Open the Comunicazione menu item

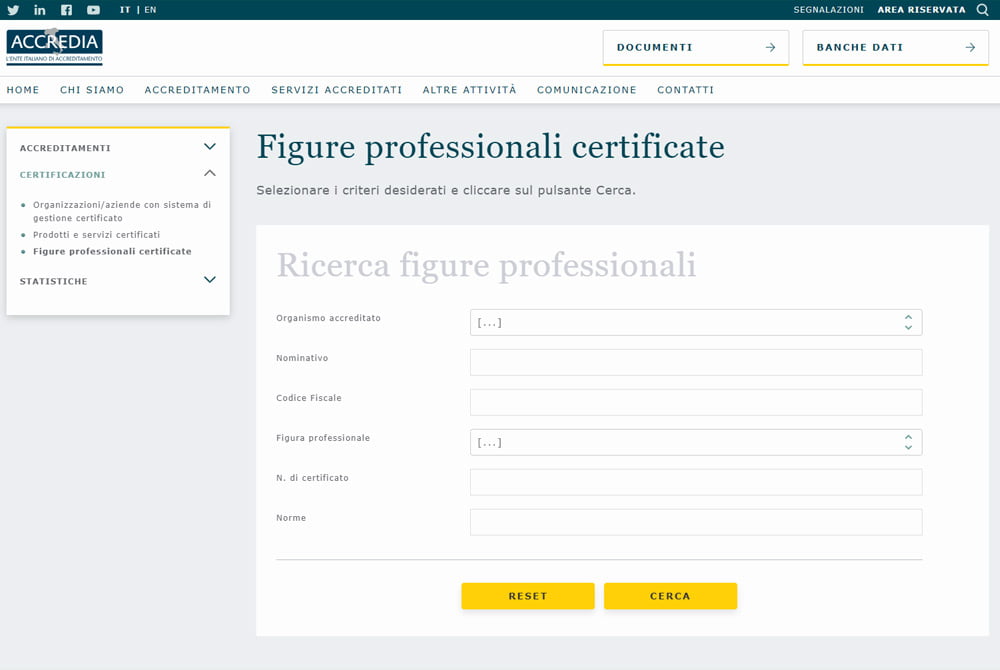[x=586, y=90]
